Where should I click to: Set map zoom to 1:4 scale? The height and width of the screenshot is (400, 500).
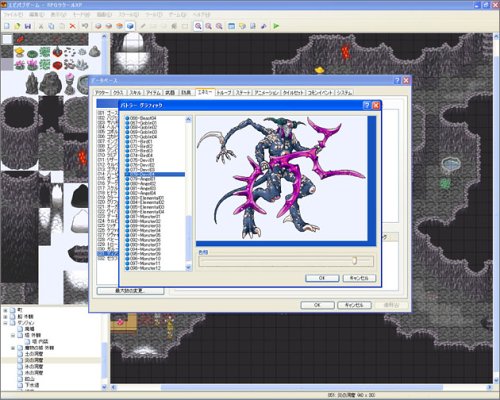click(219, 26)
